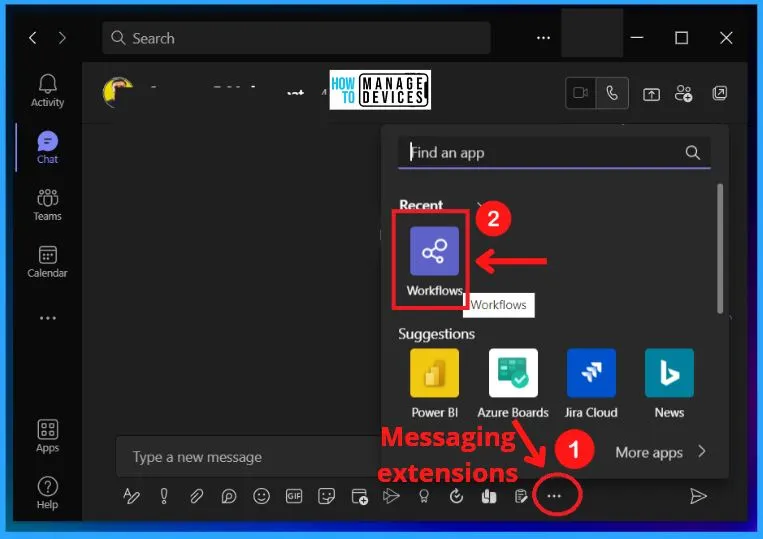
Task: Minimize the Teams window
Action: pyautogui.click(x=636, y=37)
